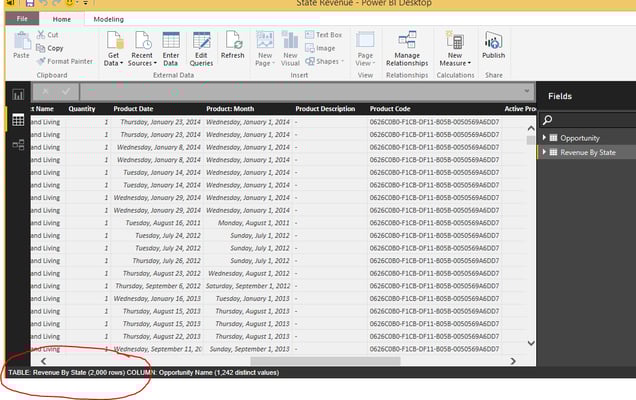Open the Page View options
The height and width of the screenshot is (400, 636).
pyautogui.click(x=365, y=49)
